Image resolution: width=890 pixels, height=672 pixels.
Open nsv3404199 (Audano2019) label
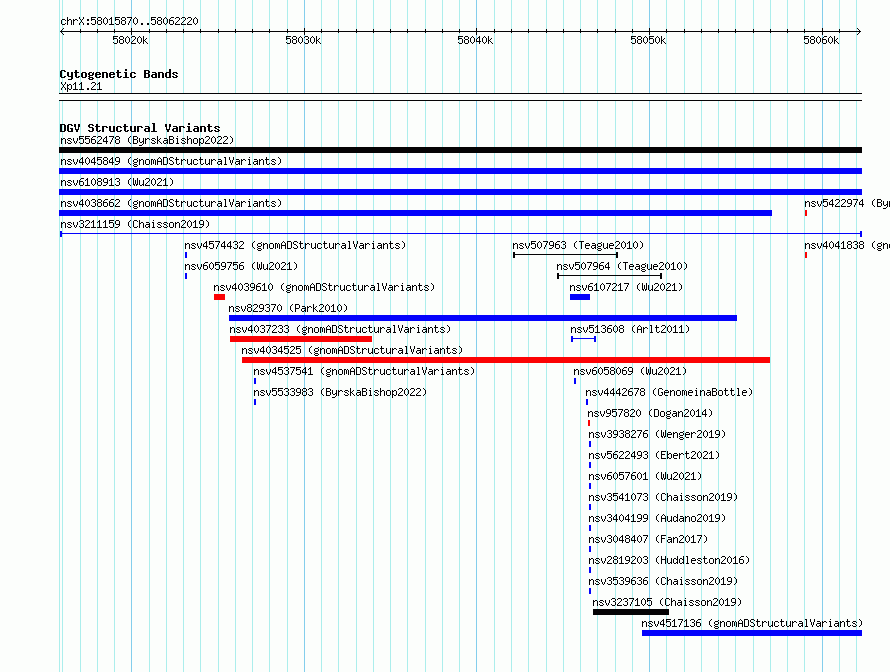coord(657,518)
